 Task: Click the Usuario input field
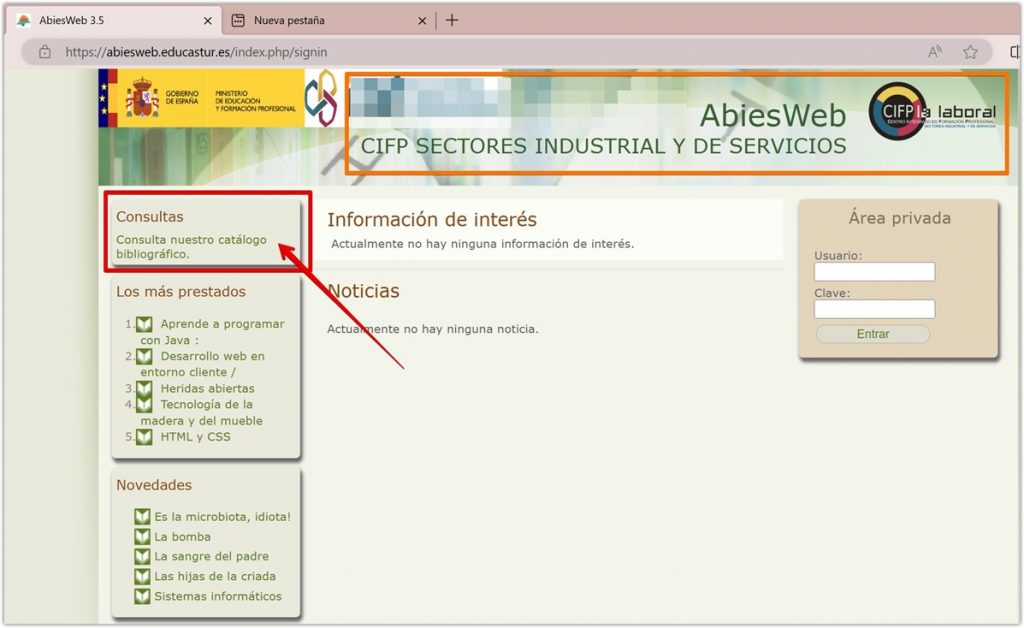(x=874, y=272)
